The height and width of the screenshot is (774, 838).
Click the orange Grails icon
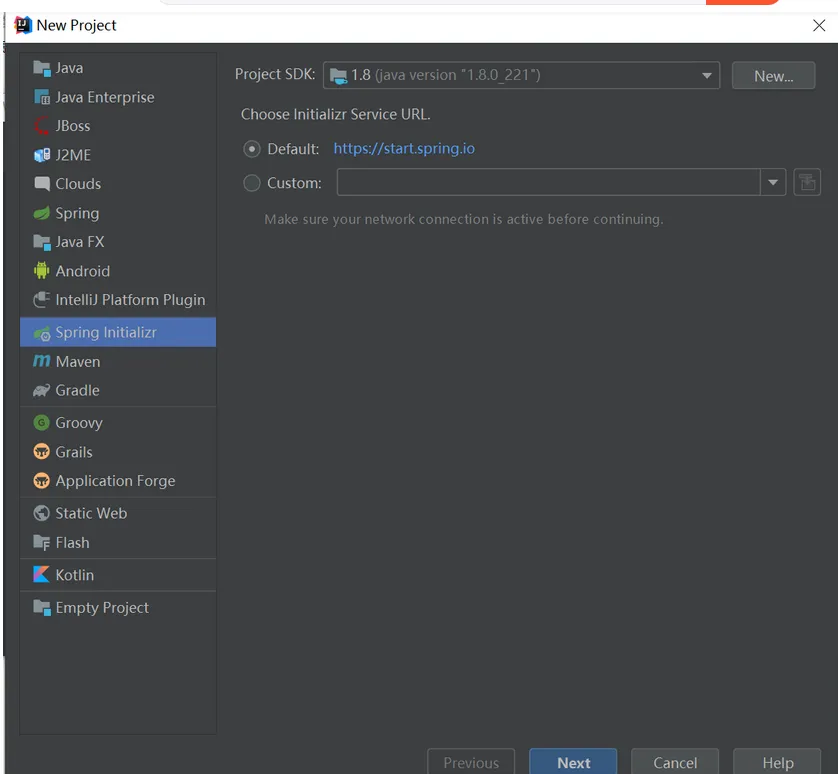click(x=42, y=452)
